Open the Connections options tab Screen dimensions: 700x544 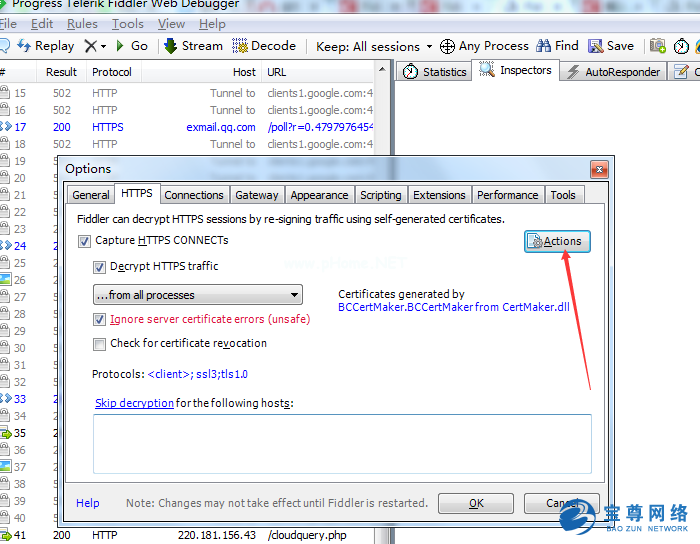point(194,195)
